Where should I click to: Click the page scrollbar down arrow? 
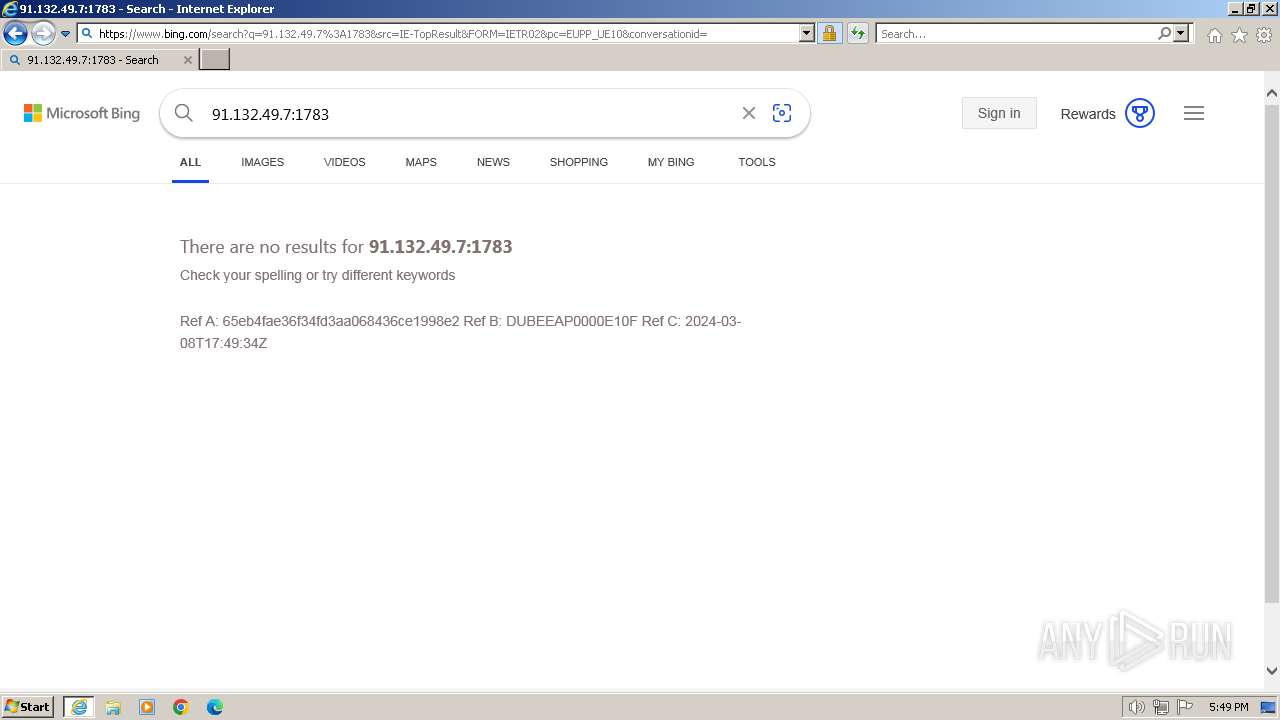[1272, 671]
